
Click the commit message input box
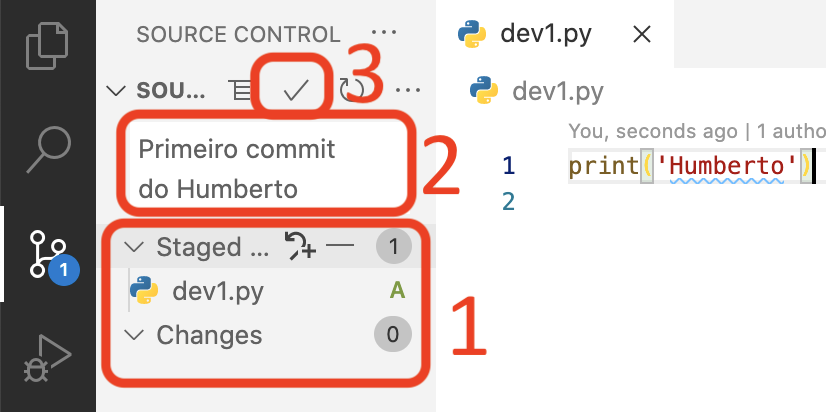point(267,168)
